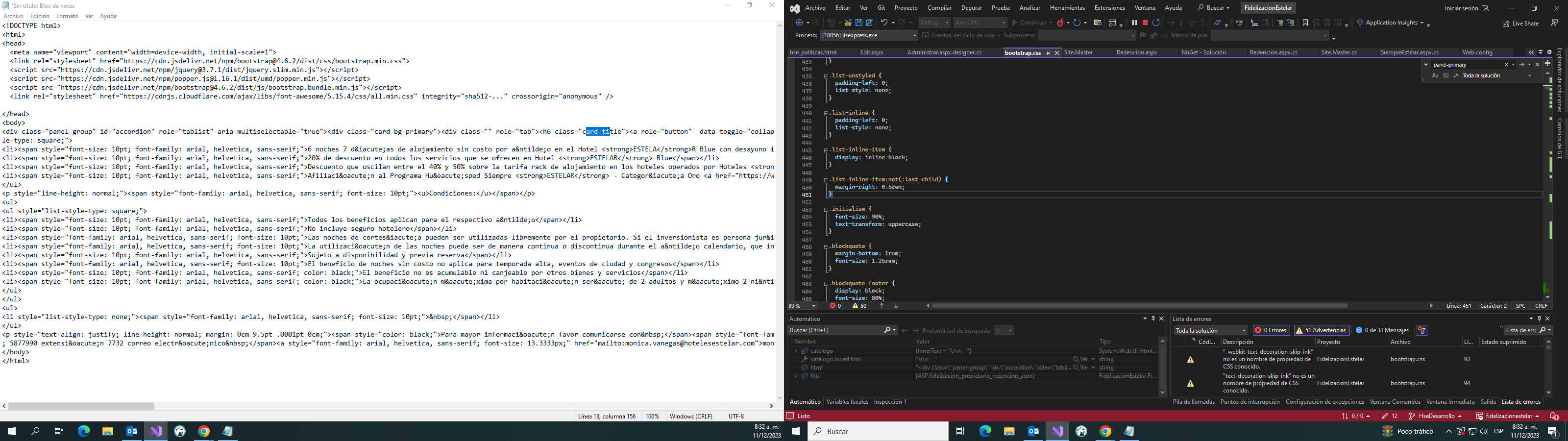Click the CRLF line ending indicator in editor
1568x441 pixels.
[1541, 306]
